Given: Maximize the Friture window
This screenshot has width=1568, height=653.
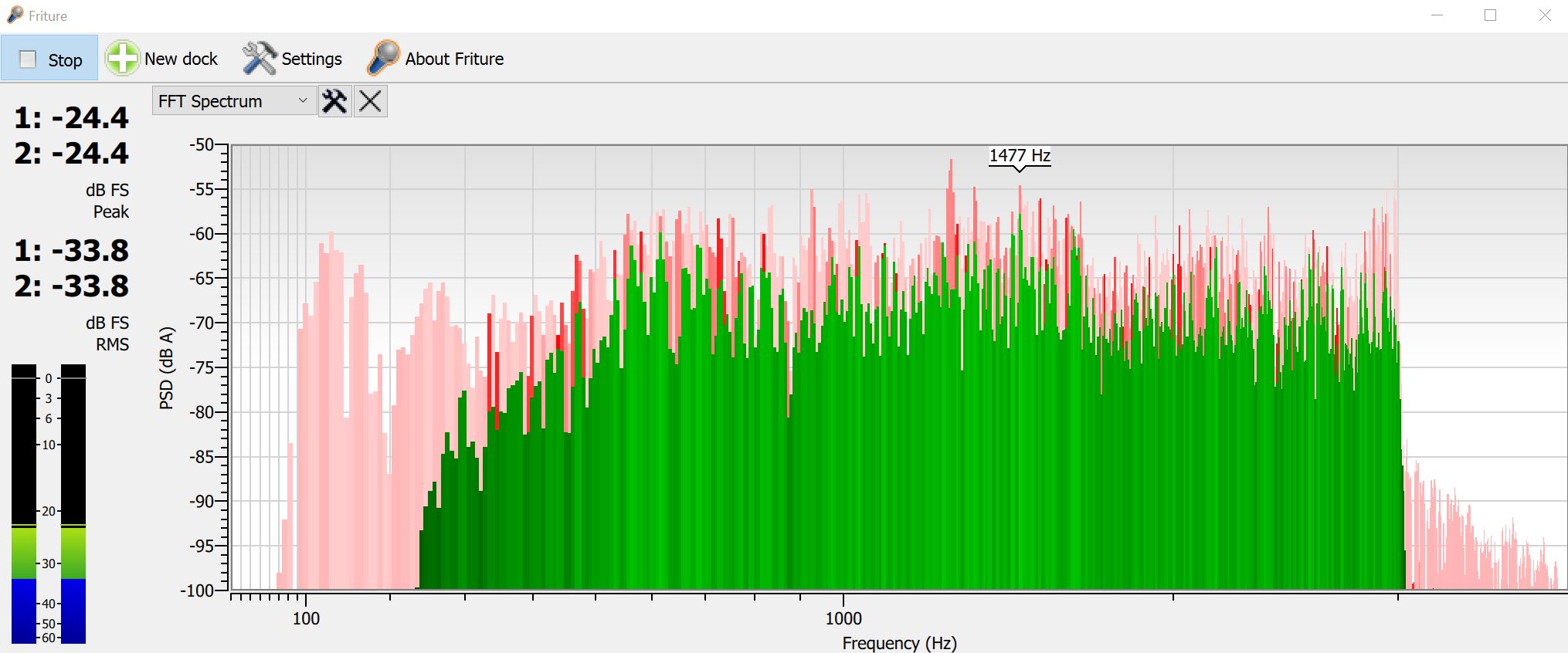Looking at the screenshot, I should [1490, 15].
